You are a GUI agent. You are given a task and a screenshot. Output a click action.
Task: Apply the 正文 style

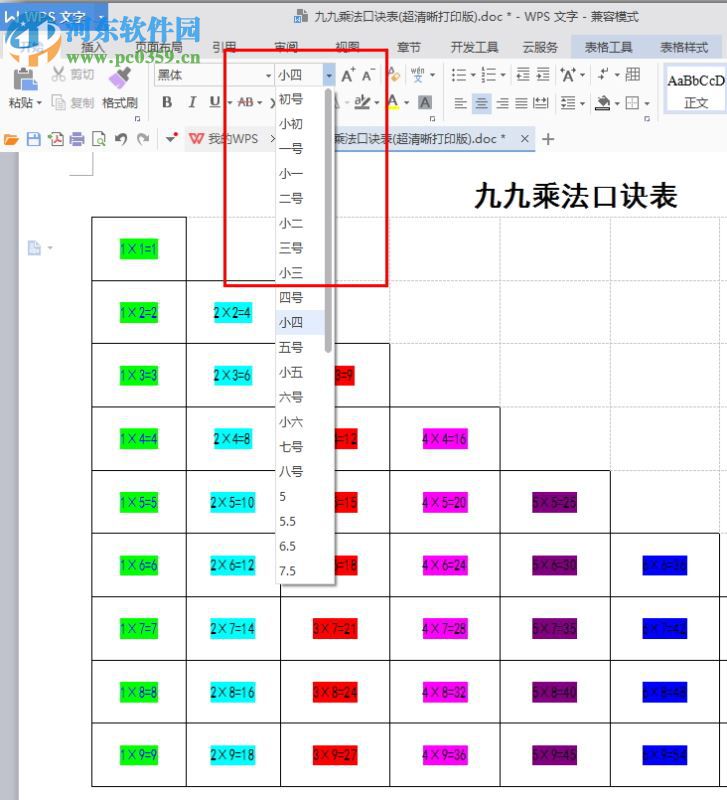695,89
